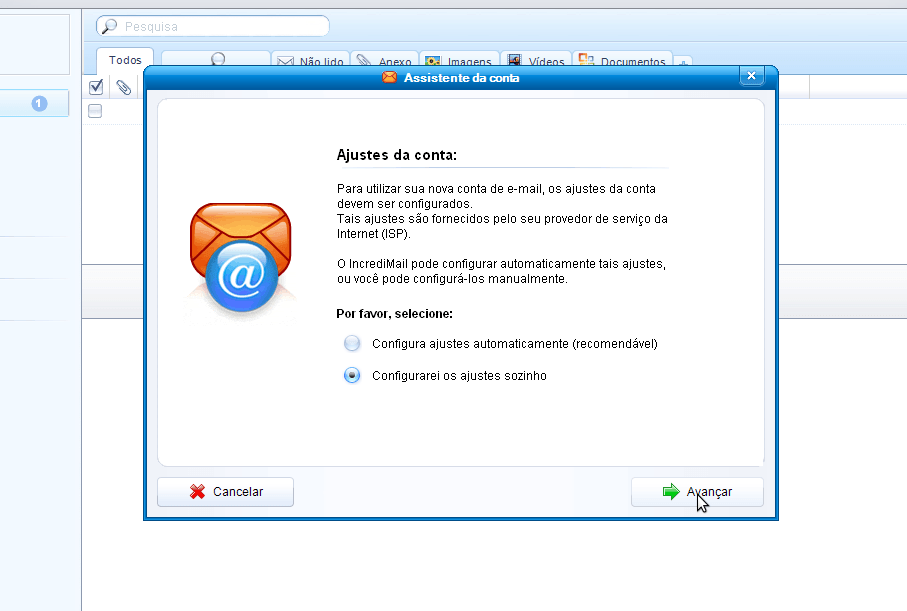Click the unread count badge "1" in the sidebar
The image size is (907, 611).
(x=39, y=104)
